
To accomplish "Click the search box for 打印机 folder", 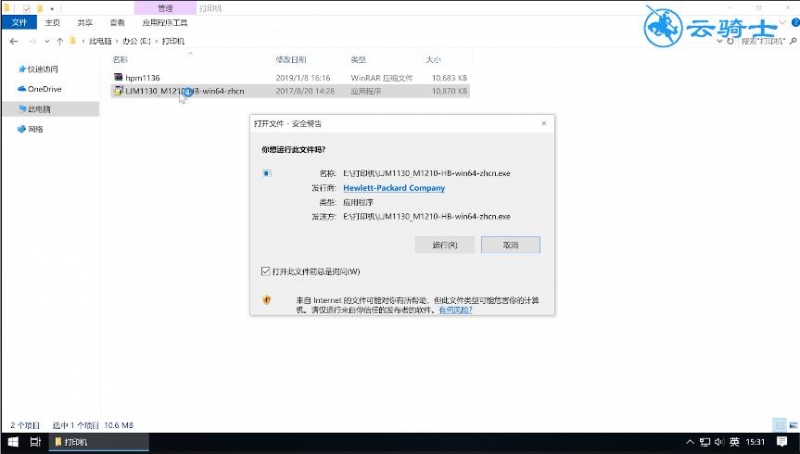I will (762, 41).
